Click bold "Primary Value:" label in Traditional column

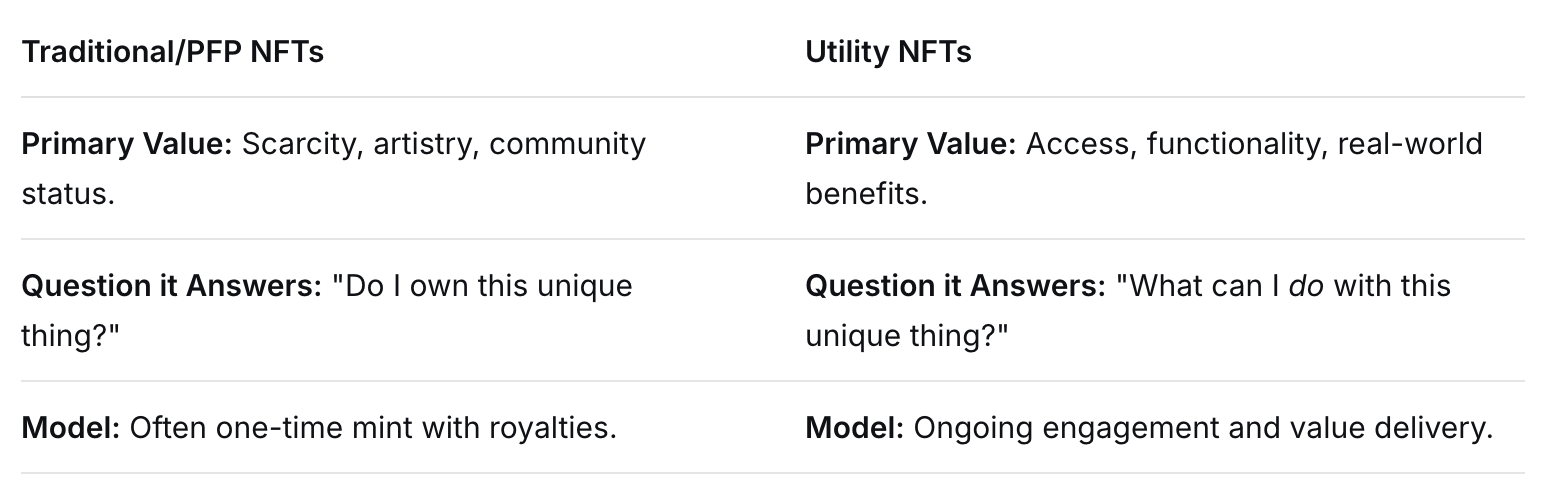(x=127, y=144)
